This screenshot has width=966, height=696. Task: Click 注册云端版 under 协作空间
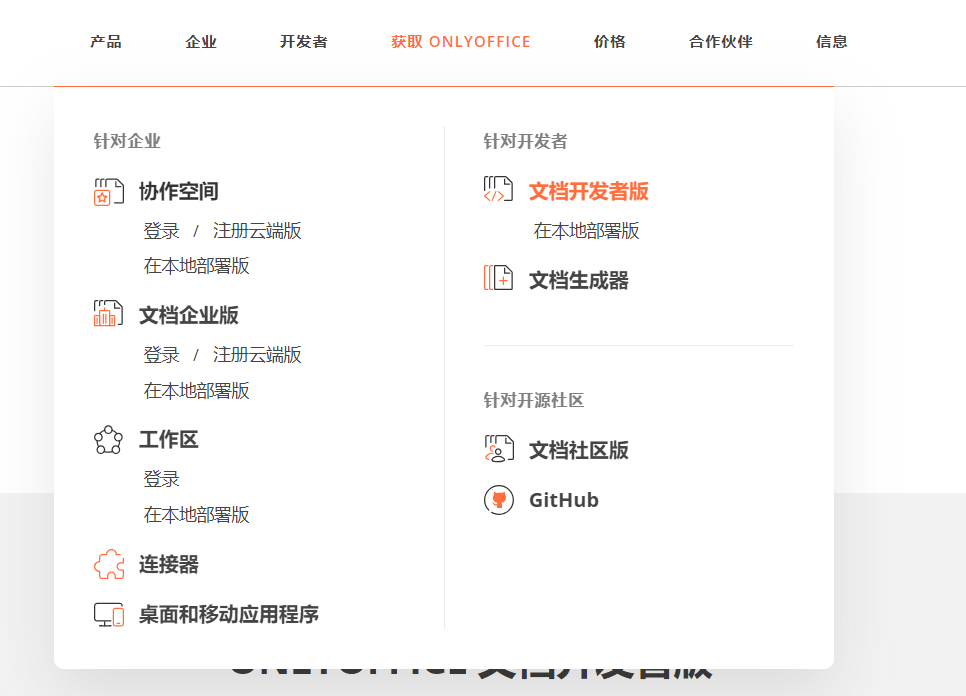[257, 231]
